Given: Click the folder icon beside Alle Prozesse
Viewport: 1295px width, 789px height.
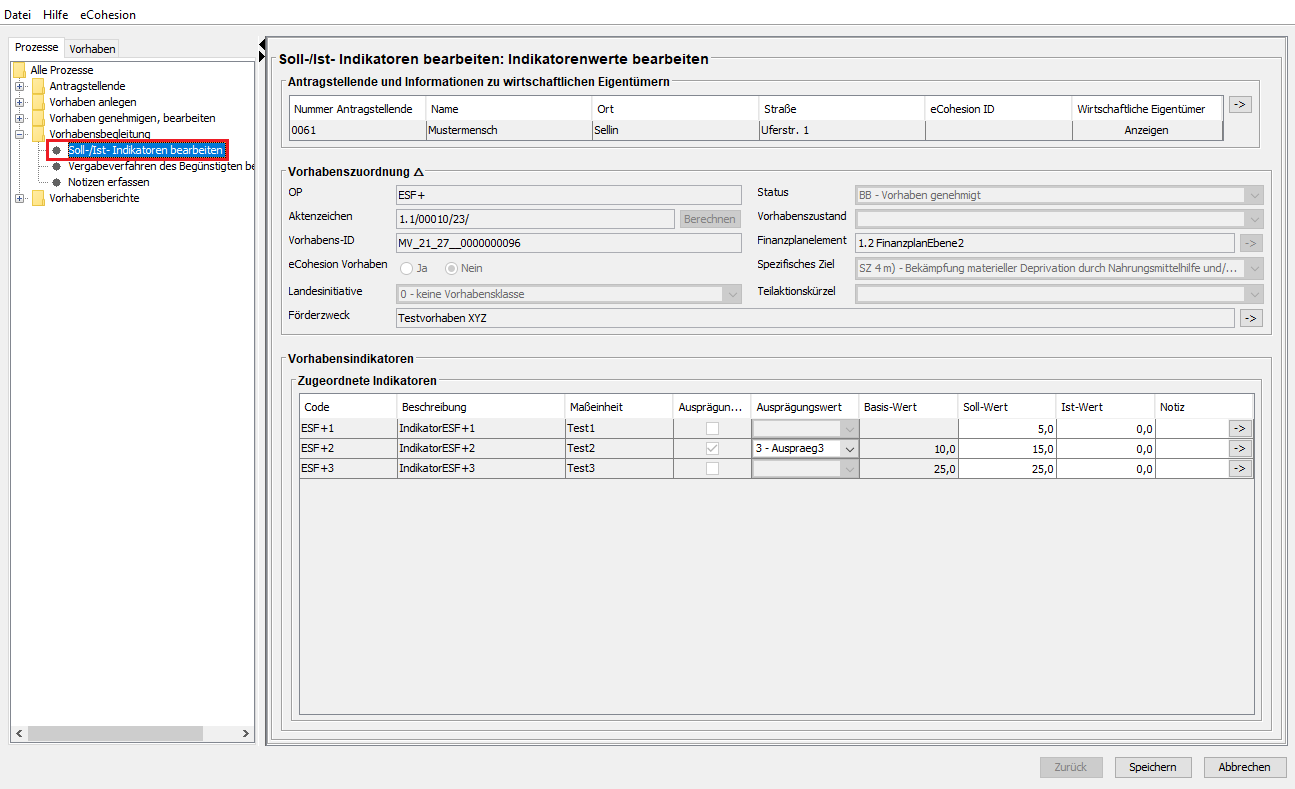Looking at the screenshot, I should point(19,70).
